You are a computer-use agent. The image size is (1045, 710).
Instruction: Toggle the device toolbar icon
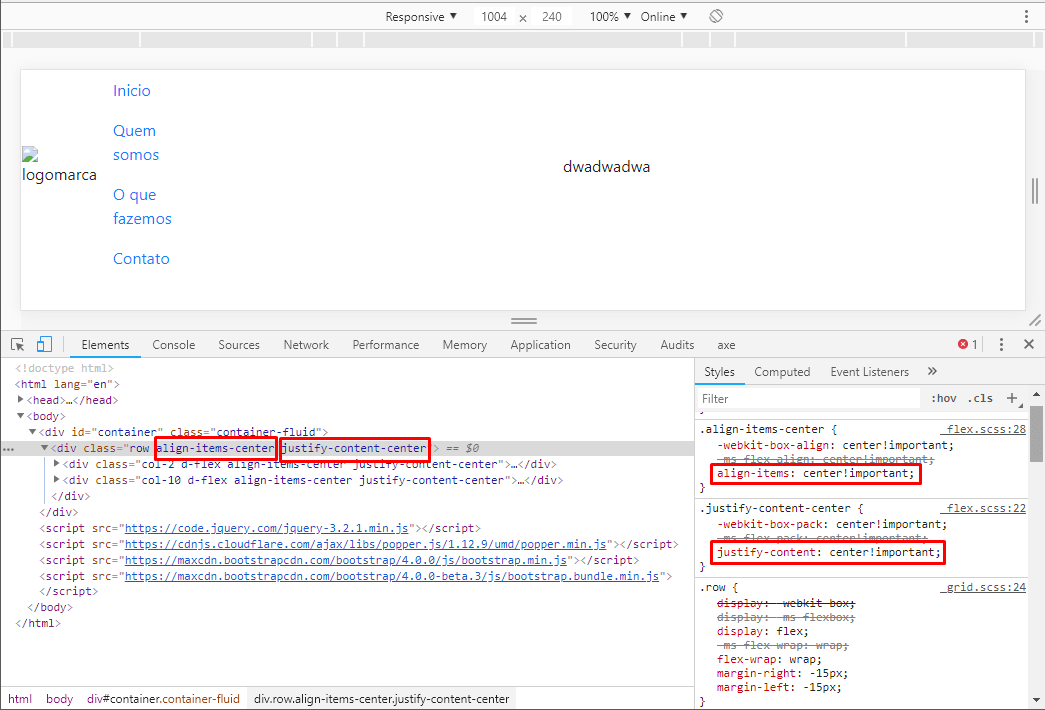point(44,344)
